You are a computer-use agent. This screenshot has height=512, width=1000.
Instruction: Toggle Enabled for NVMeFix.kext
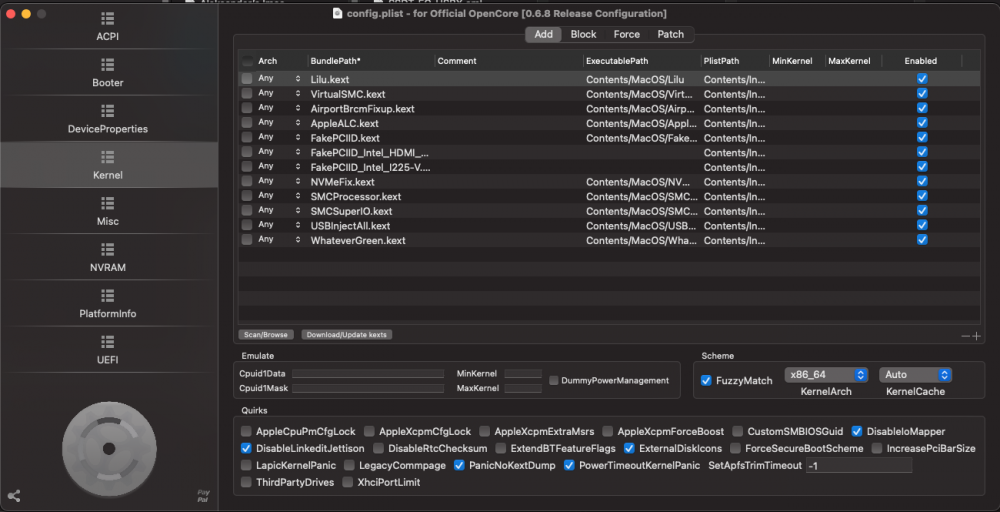(922, 181)
